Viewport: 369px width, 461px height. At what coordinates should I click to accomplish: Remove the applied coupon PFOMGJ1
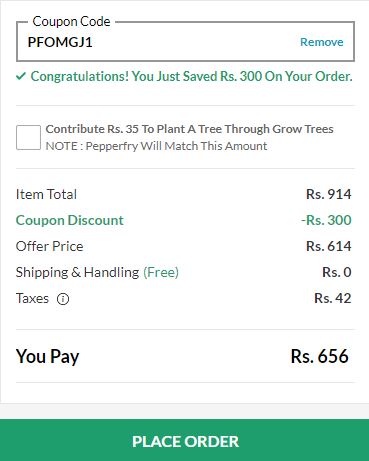pos(322,42)
